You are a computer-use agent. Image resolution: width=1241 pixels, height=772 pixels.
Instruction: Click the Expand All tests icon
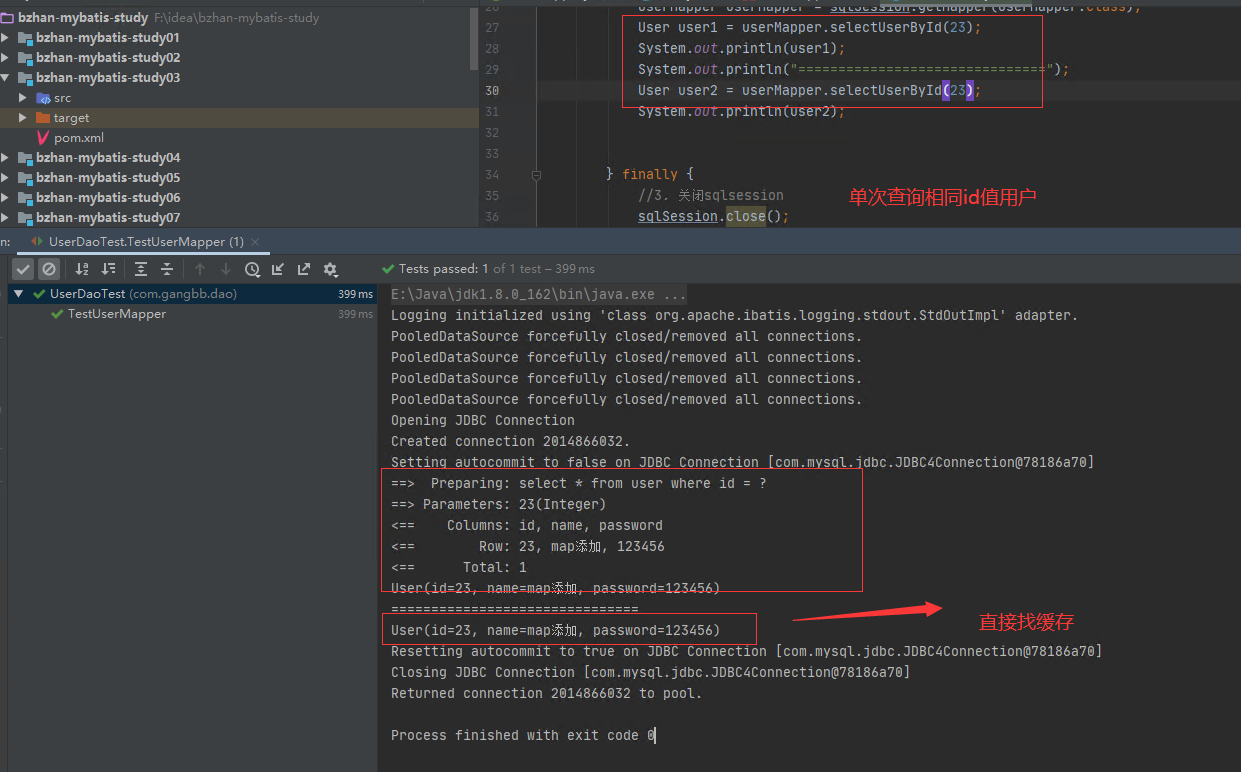141,269
